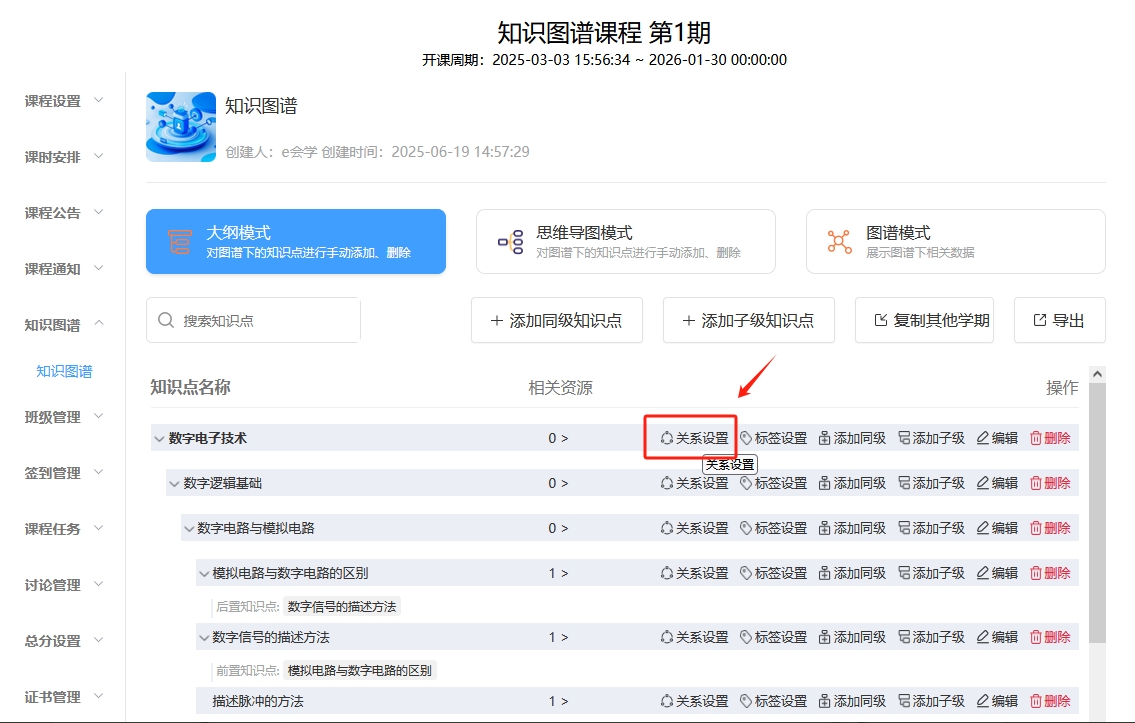1135x723 pixels.
Task: Click 添加同级 in 数字电路与模拟电路 row
Action: pyautogui.click(x=852, y=528)
